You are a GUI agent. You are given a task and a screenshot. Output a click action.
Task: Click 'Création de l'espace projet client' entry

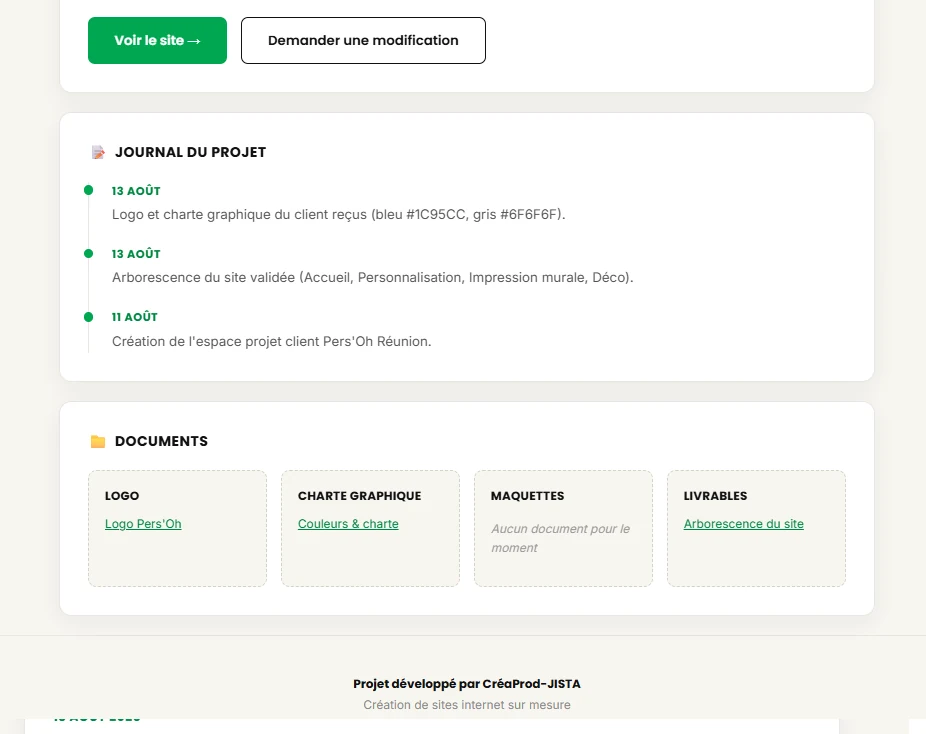tap(272, 341)
